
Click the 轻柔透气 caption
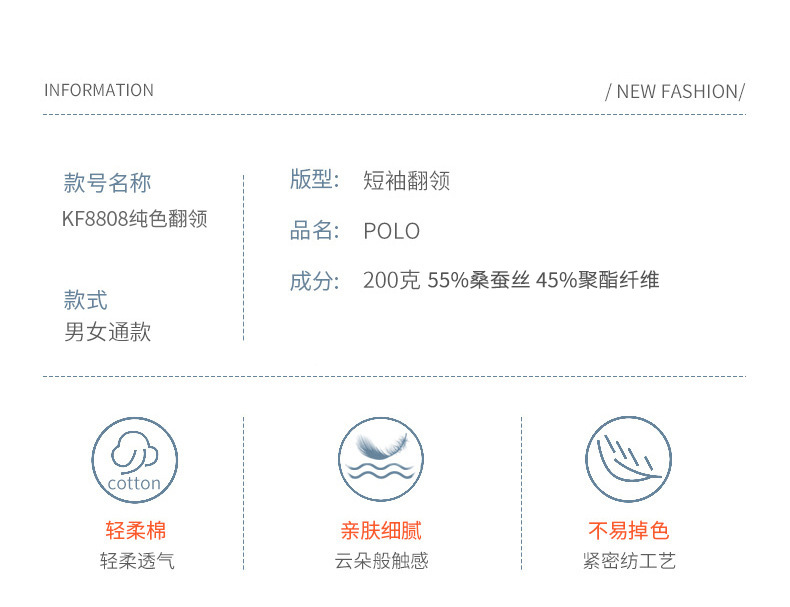[x=136, y=561]
